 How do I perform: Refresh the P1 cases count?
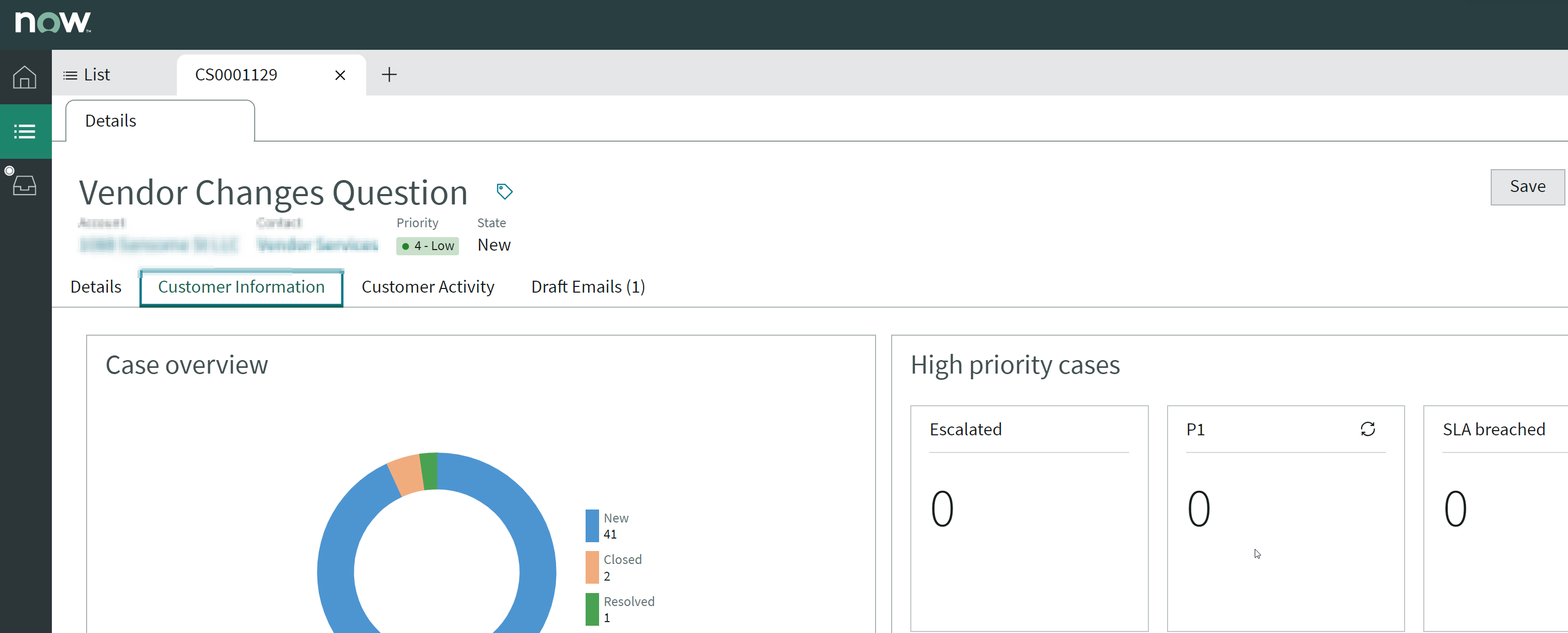pos(1368,429)
